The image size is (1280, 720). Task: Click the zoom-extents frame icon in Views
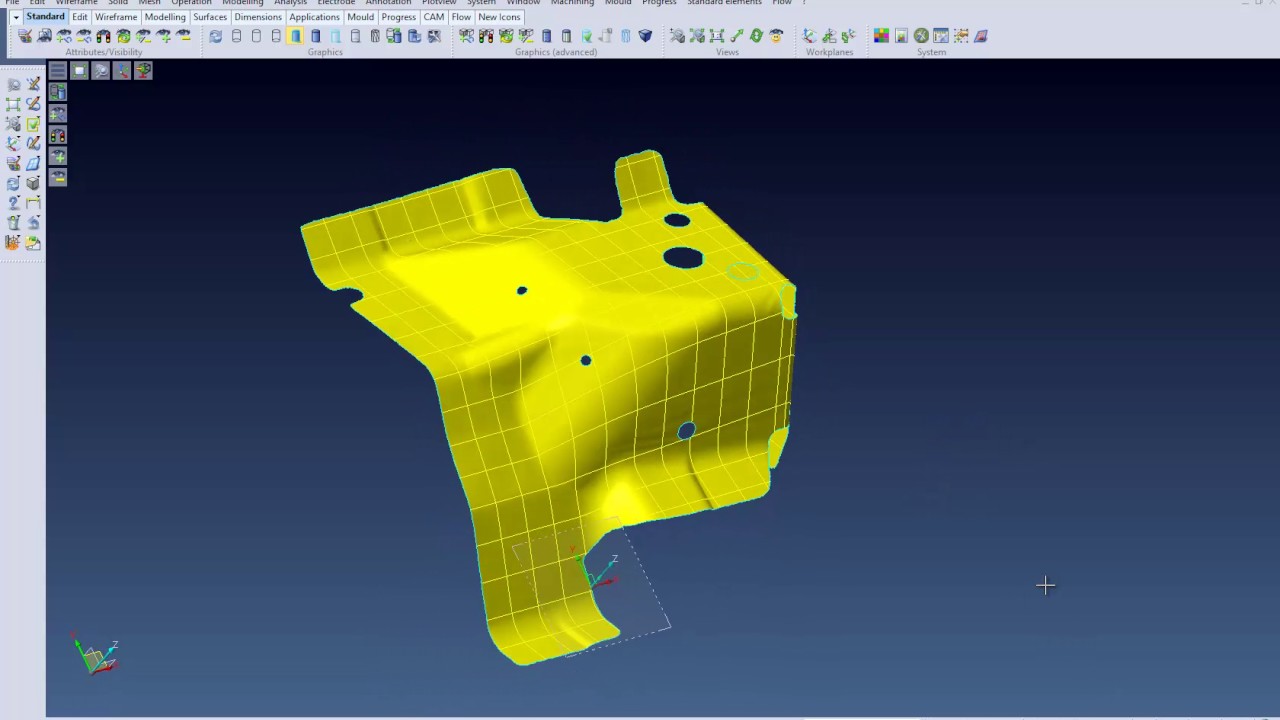click(x=717, y=36)
